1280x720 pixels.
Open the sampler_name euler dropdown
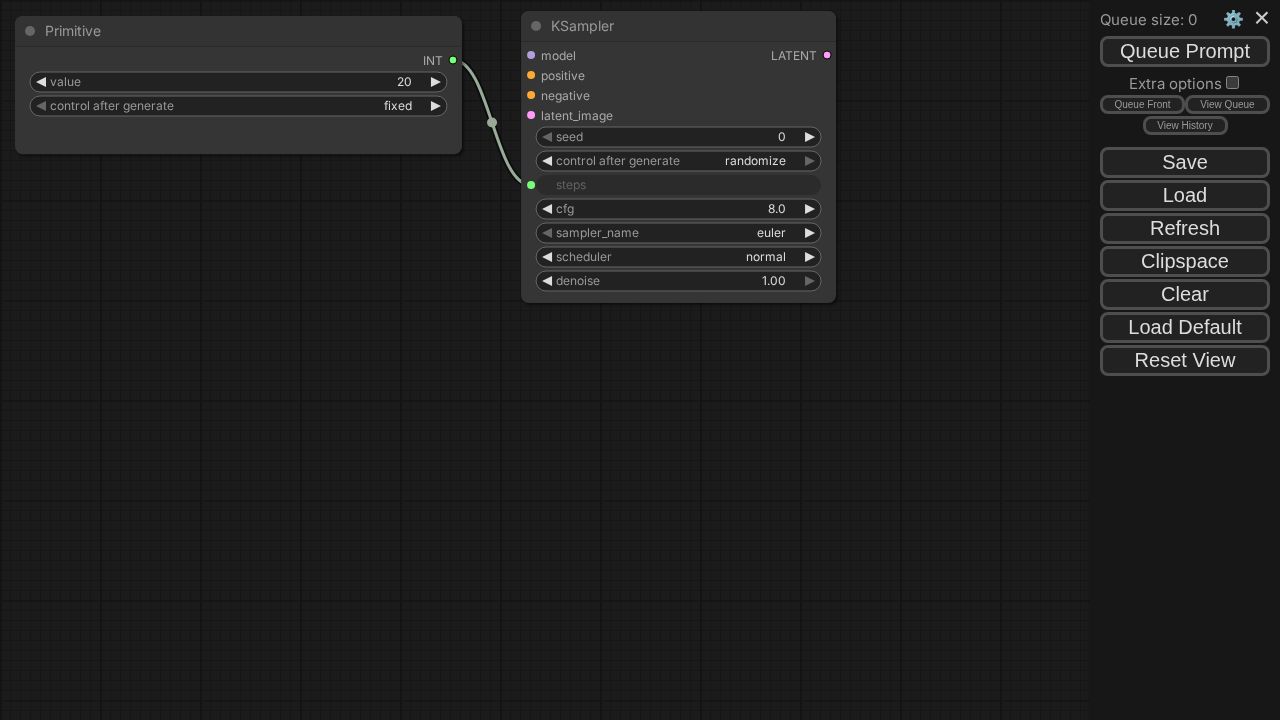point(678,233)
